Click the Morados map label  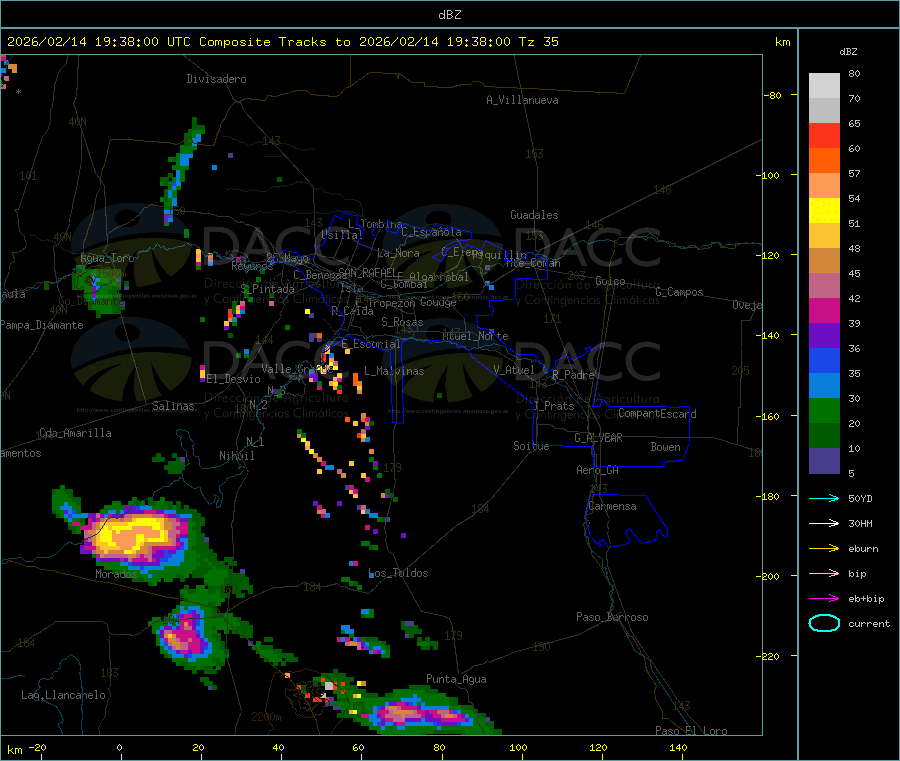[x=117, y=574]
